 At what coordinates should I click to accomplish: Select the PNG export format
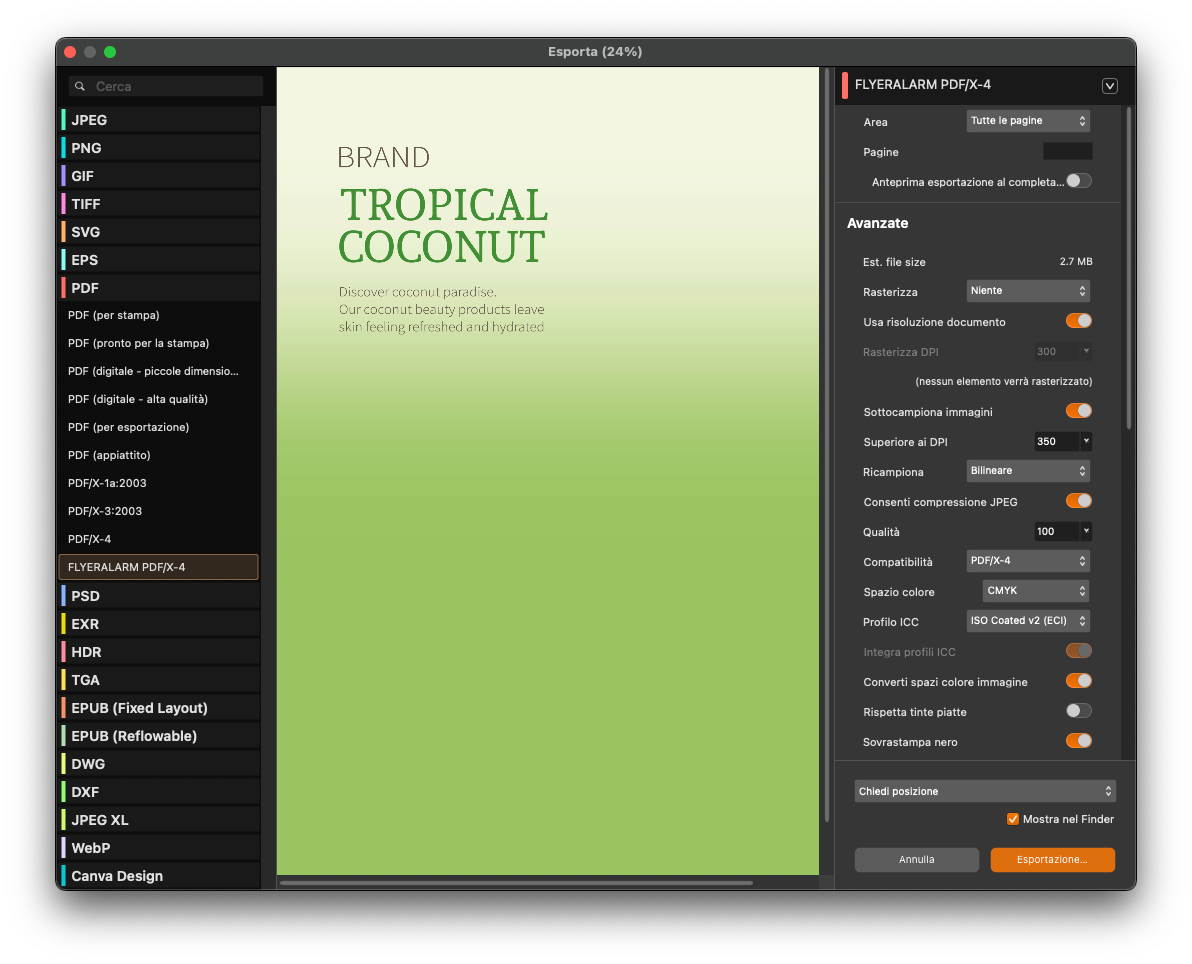point(160,148)
